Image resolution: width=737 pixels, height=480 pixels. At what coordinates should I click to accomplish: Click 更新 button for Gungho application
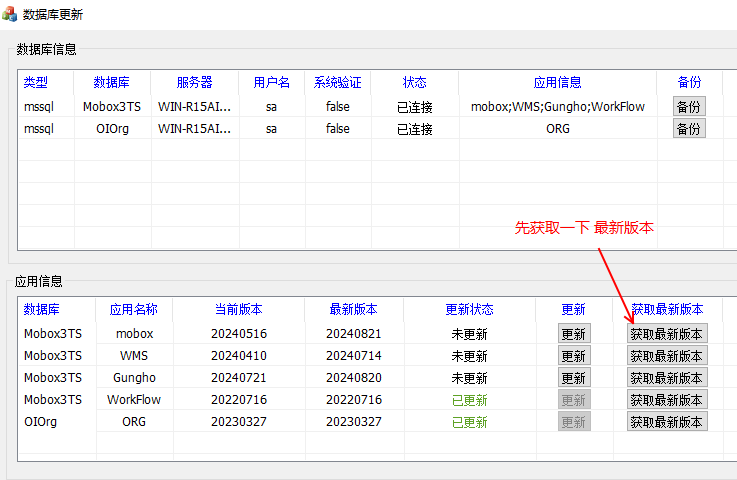click(x=574, y=378)
